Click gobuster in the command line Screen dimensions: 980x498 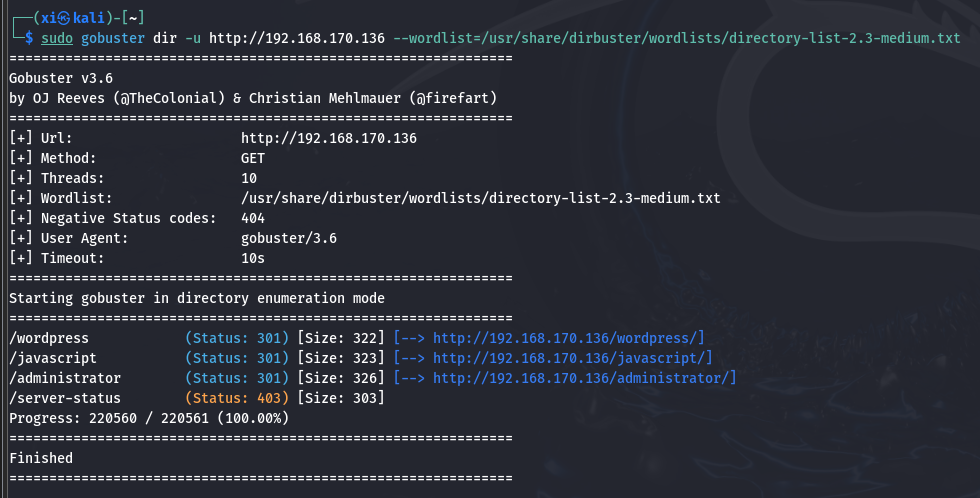pyautogui.click(x=113, y=38)
